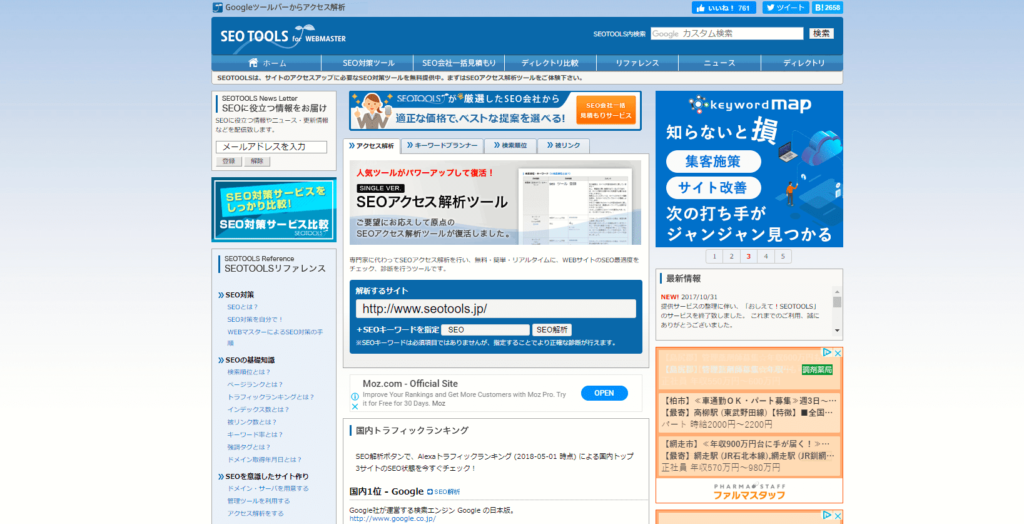Click the 解除 newsletter button

257,161
